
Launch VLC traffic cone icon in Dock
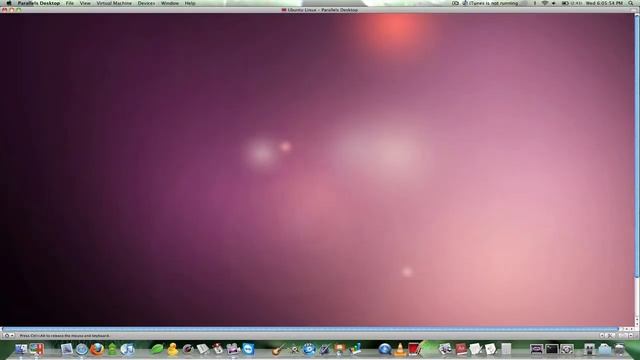(400, 349)
